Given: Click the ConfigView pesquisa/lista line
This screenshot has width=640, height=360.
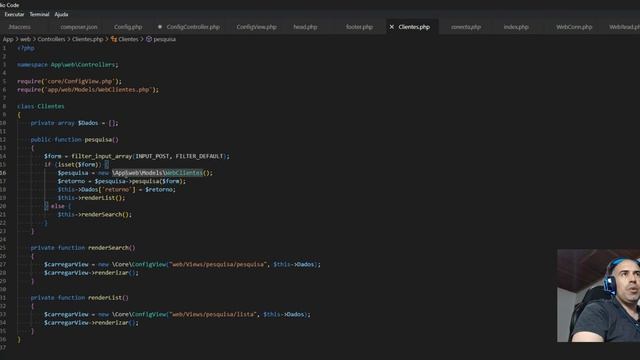Looking at the screenshot, I should coord(177,314).
